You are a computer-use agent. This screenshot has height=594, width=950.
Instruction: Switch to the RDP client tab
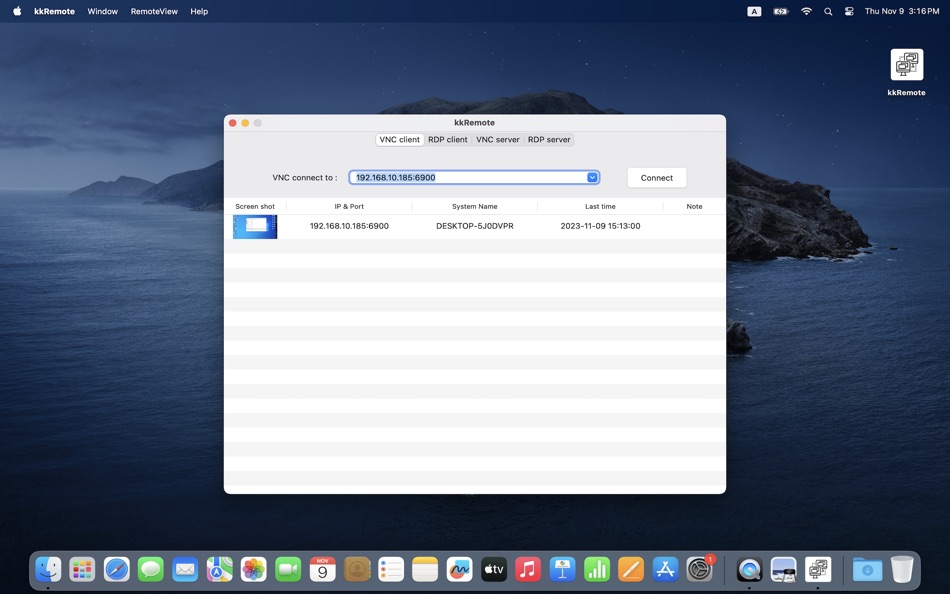tap(448, 139)
